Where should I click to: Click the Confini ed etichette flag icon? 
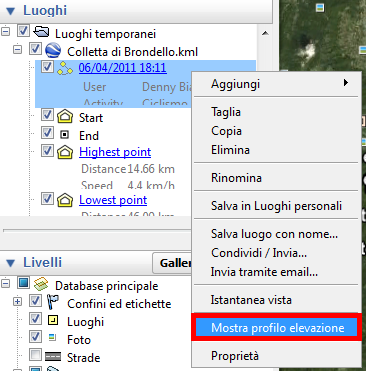[53, 302]
